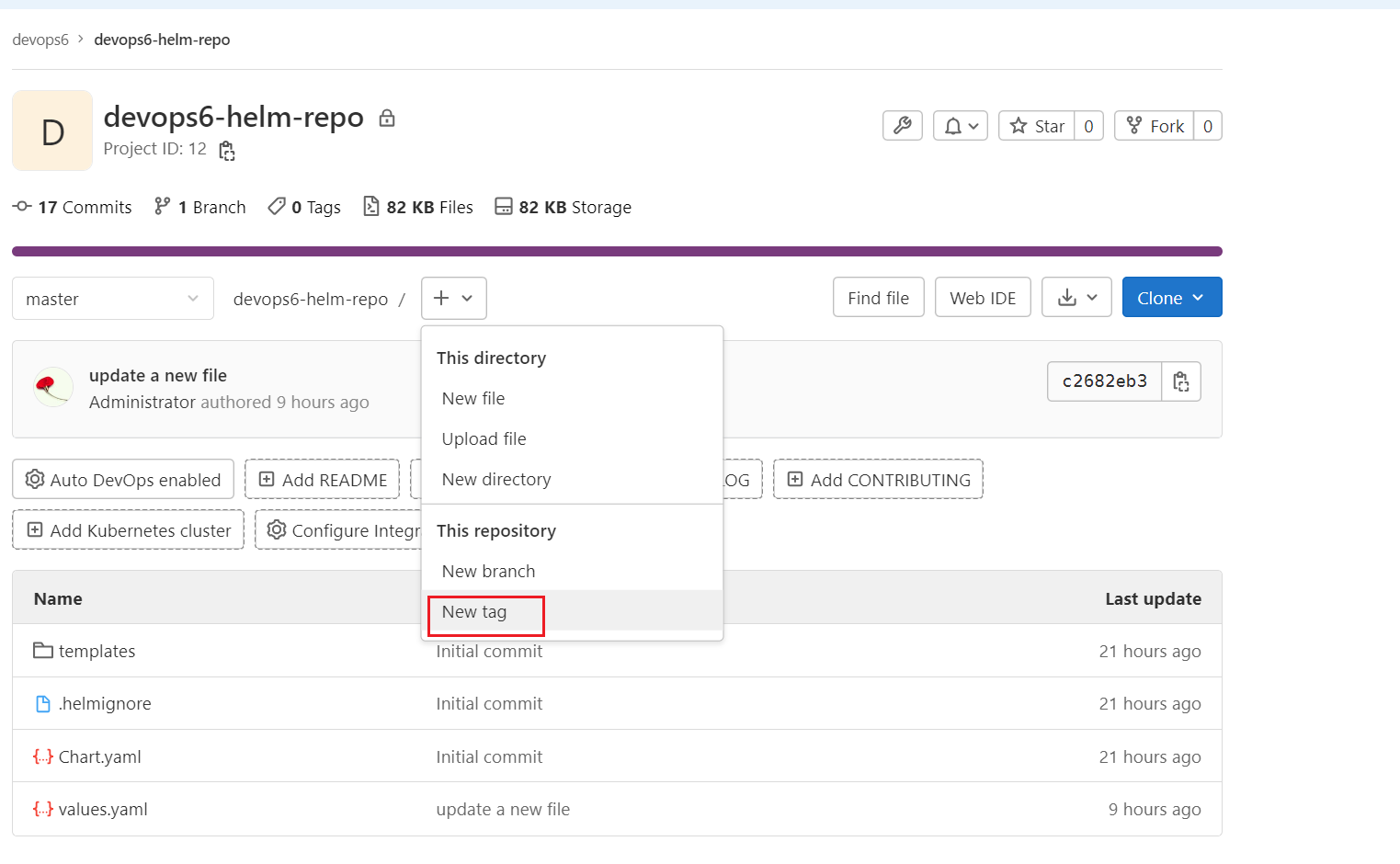Click templates row's '21 hours ago' timestamp

click(1150, 651)
